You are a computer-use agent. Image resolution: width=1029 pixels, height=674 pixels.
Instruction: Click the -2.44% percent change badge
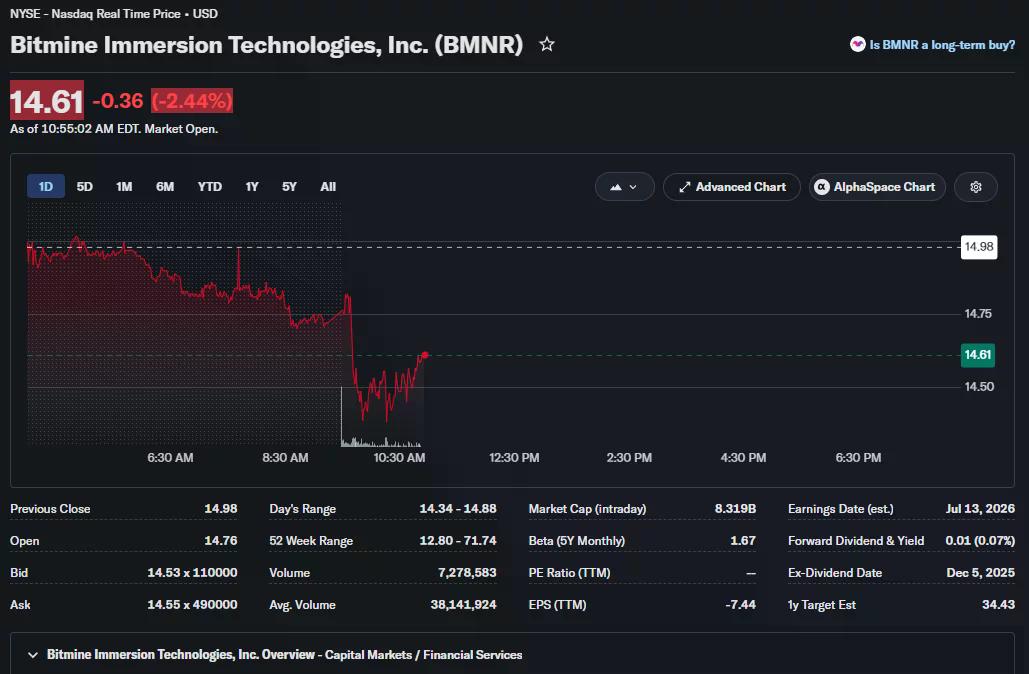pos(192,101)
